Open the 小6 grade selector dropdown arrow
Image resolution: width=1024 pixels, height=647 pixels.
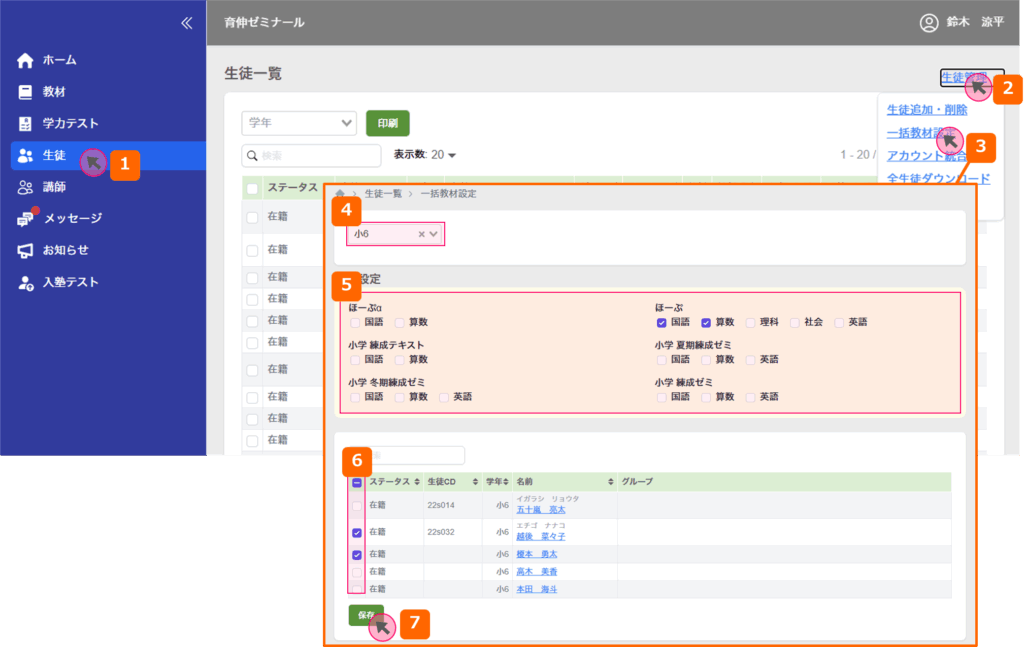coord(434,234)
